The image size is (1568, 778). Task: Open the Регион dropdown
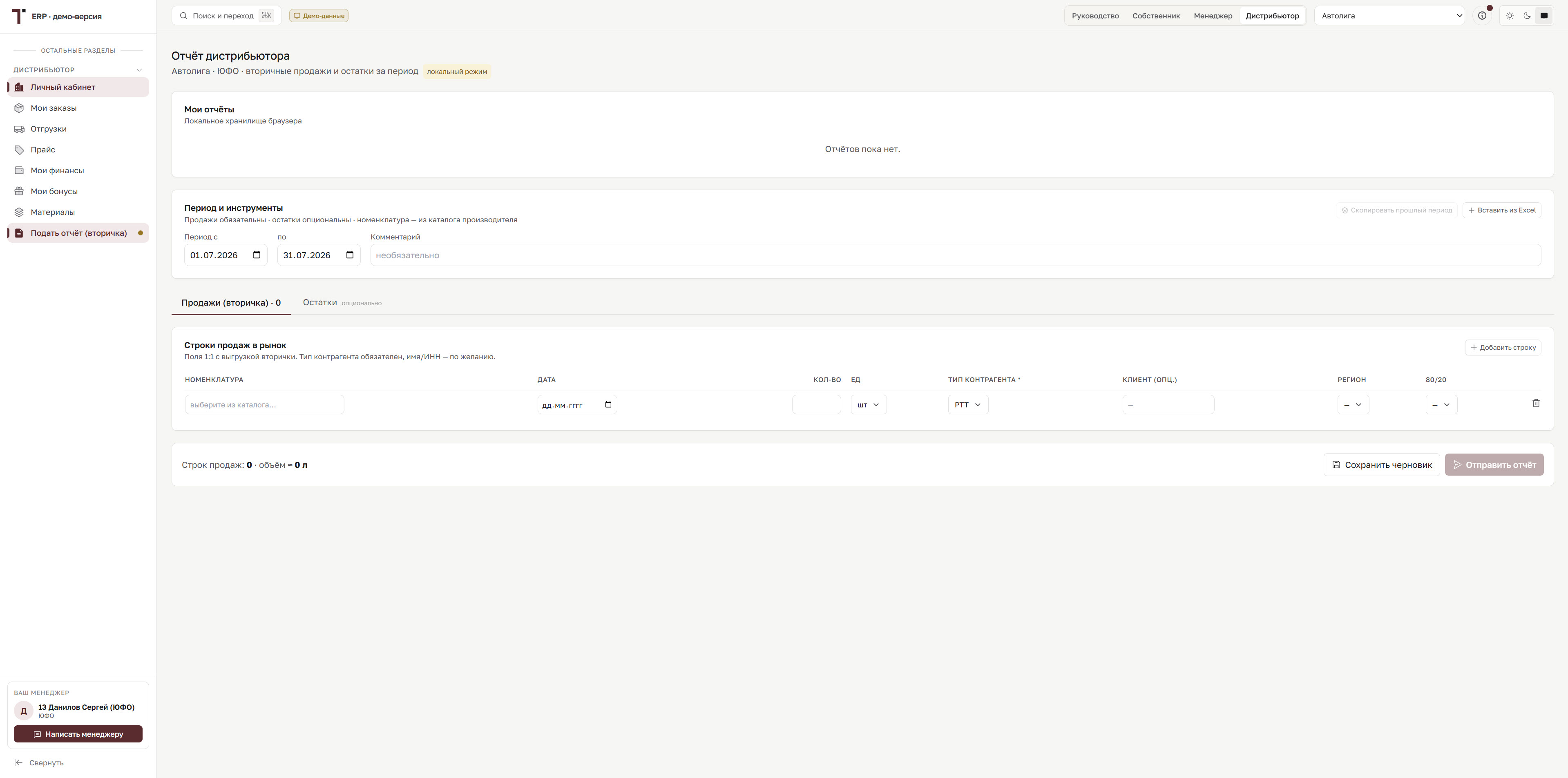tap(1353, 405)
